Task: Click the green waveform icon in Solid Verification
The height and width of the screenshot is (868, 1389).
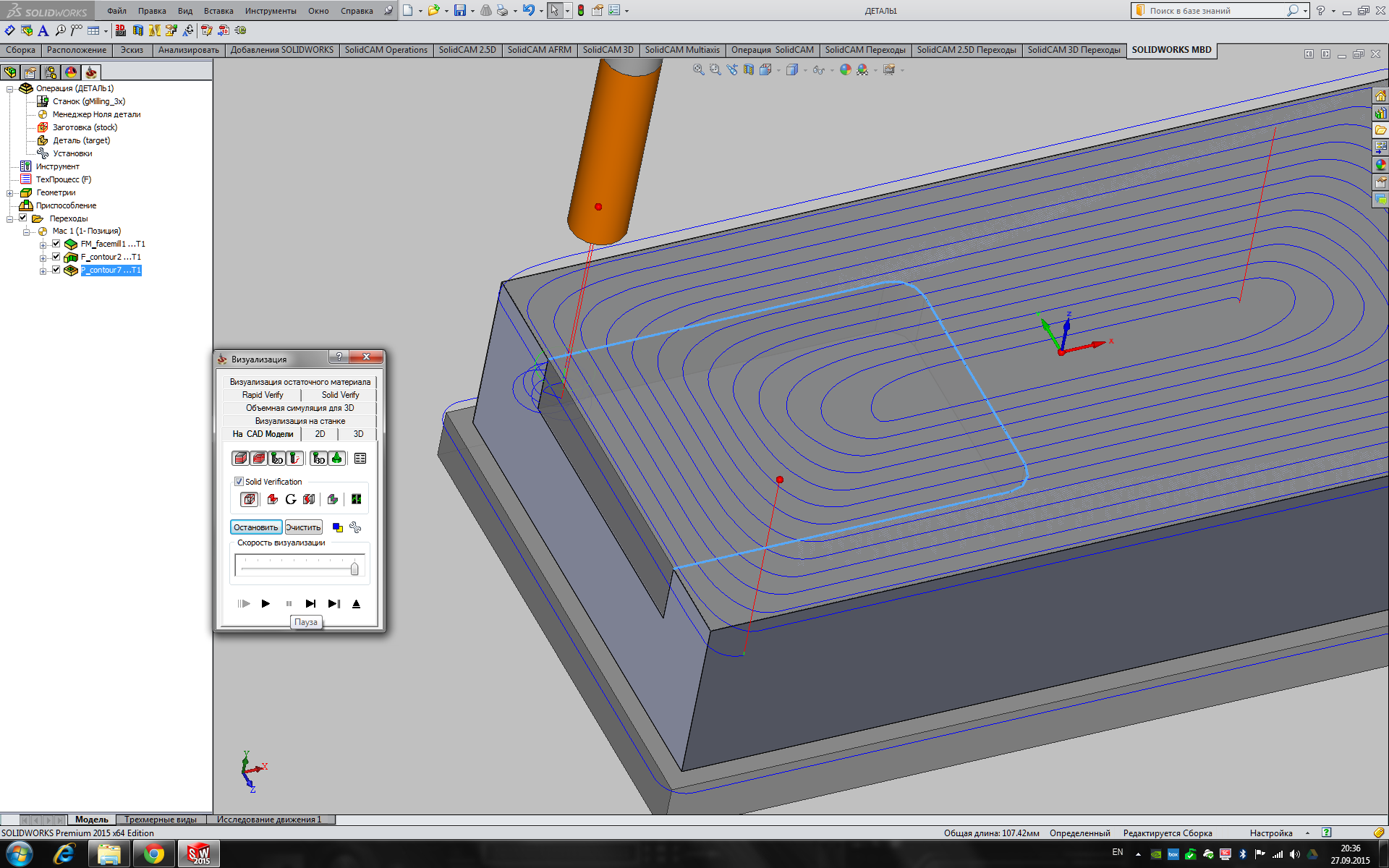Action: click(x=356, y=499)
